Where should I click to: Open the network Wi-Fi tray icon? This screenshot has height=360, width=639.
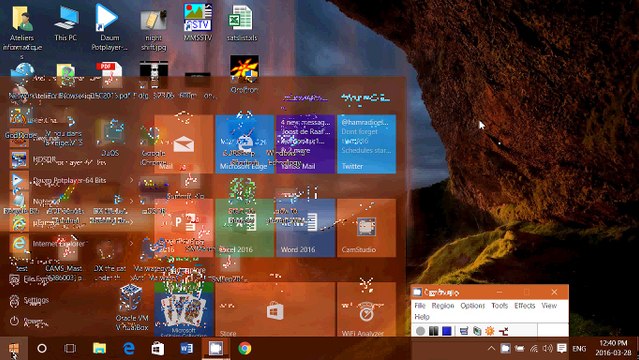click(533, 349)
